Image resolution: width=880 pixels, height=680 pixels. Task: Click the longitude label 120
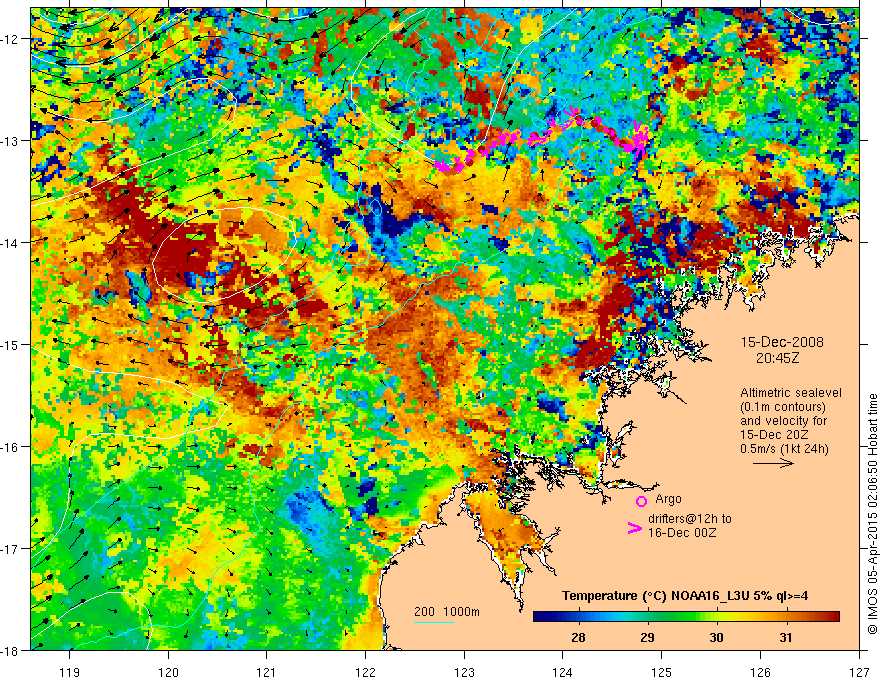(x=168, y=672)
